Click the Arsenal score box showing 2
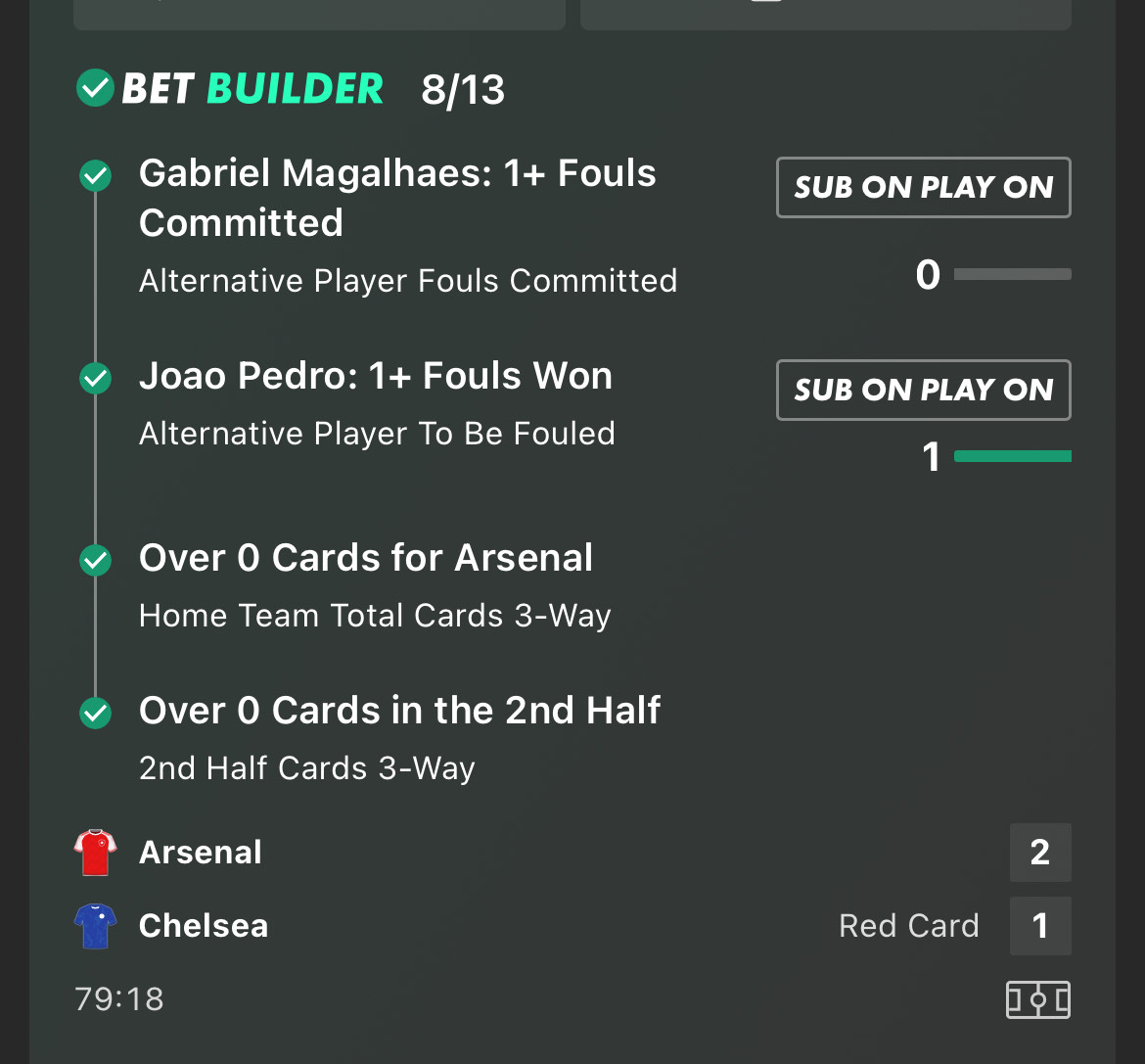This screenshot has height=1064, width=1145. (x=1039, y=852)
